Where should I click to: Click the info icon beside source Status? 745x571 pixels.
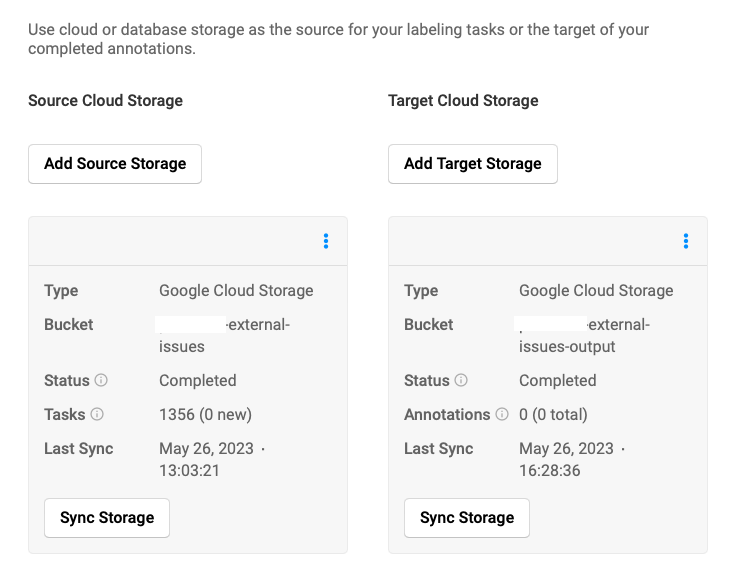pos(101,381)
